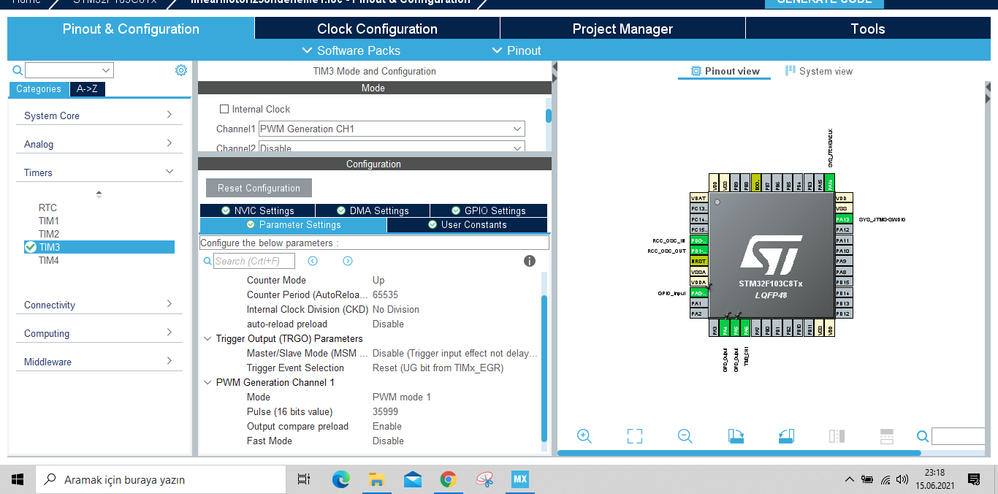Click the green check icon next to TIM3
The width and height of the screenshot is (998, 494).
pyautogui.click(x=30, y=247)
